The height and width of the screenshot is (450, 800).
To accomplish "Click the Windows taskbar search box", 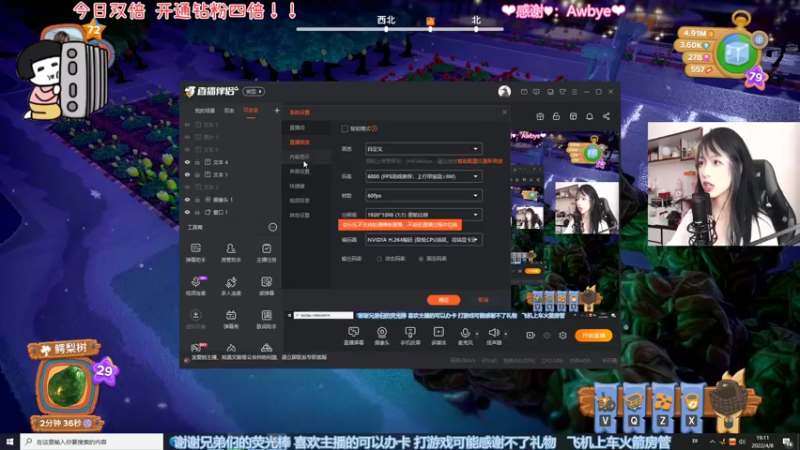I will 92,442.
